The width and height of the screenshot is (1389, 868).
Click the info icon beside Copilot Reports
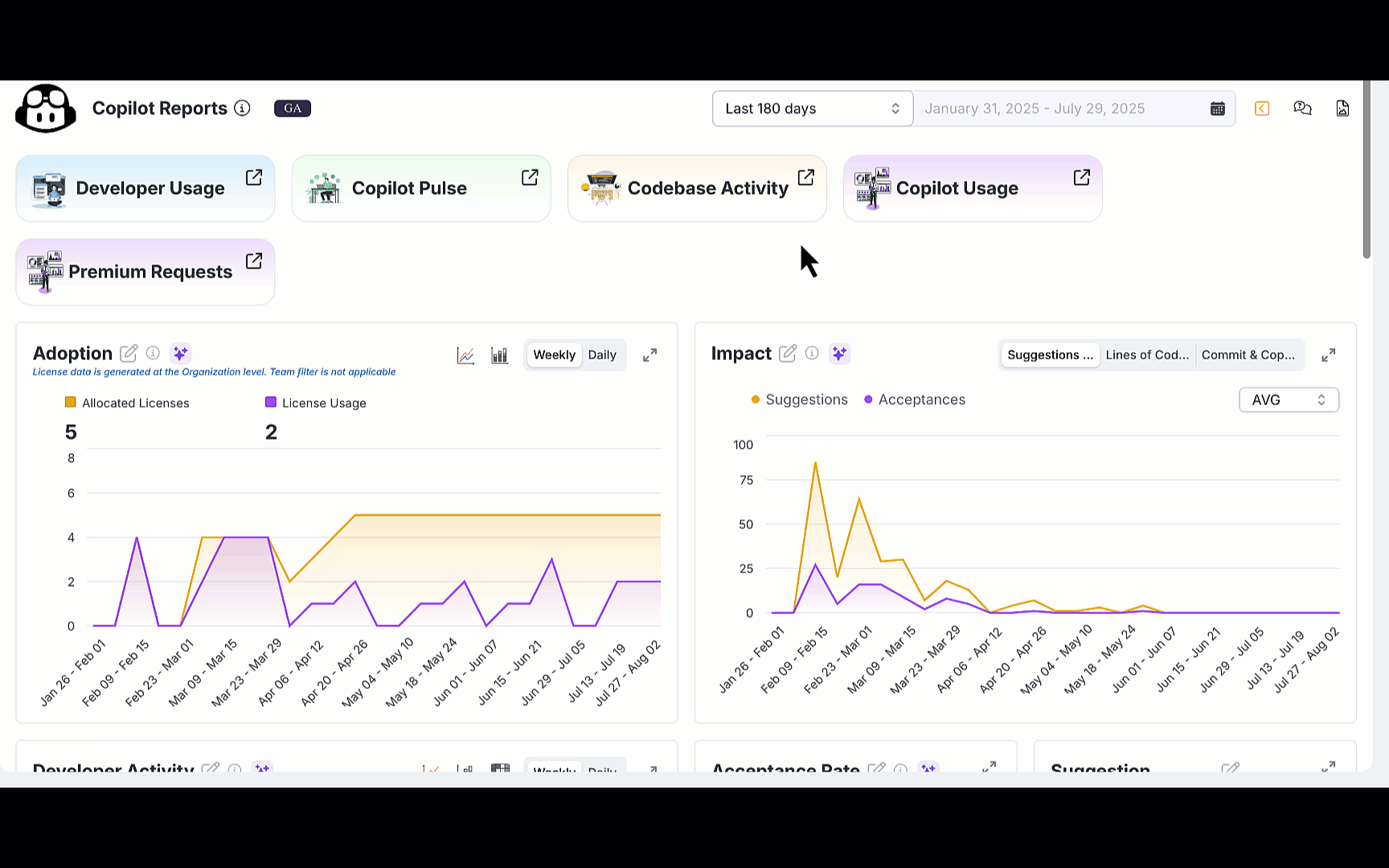click(242, 108)
